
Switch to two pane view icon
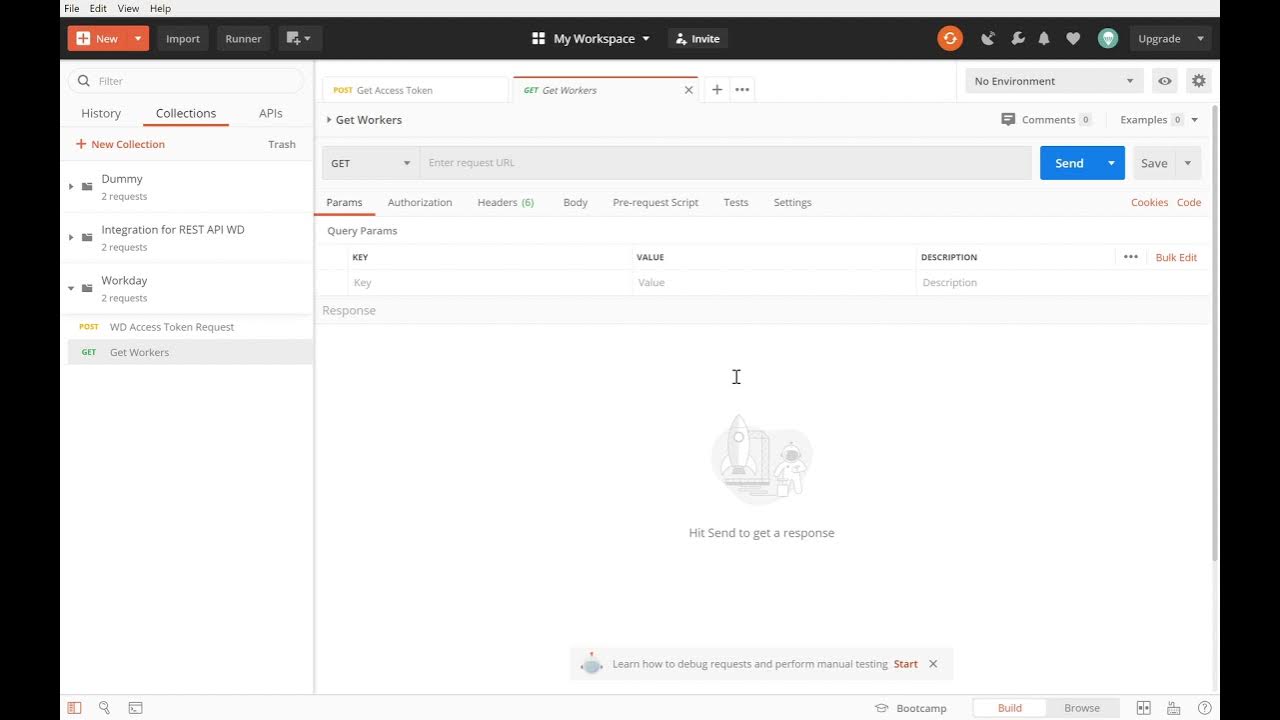(1144, 708)
